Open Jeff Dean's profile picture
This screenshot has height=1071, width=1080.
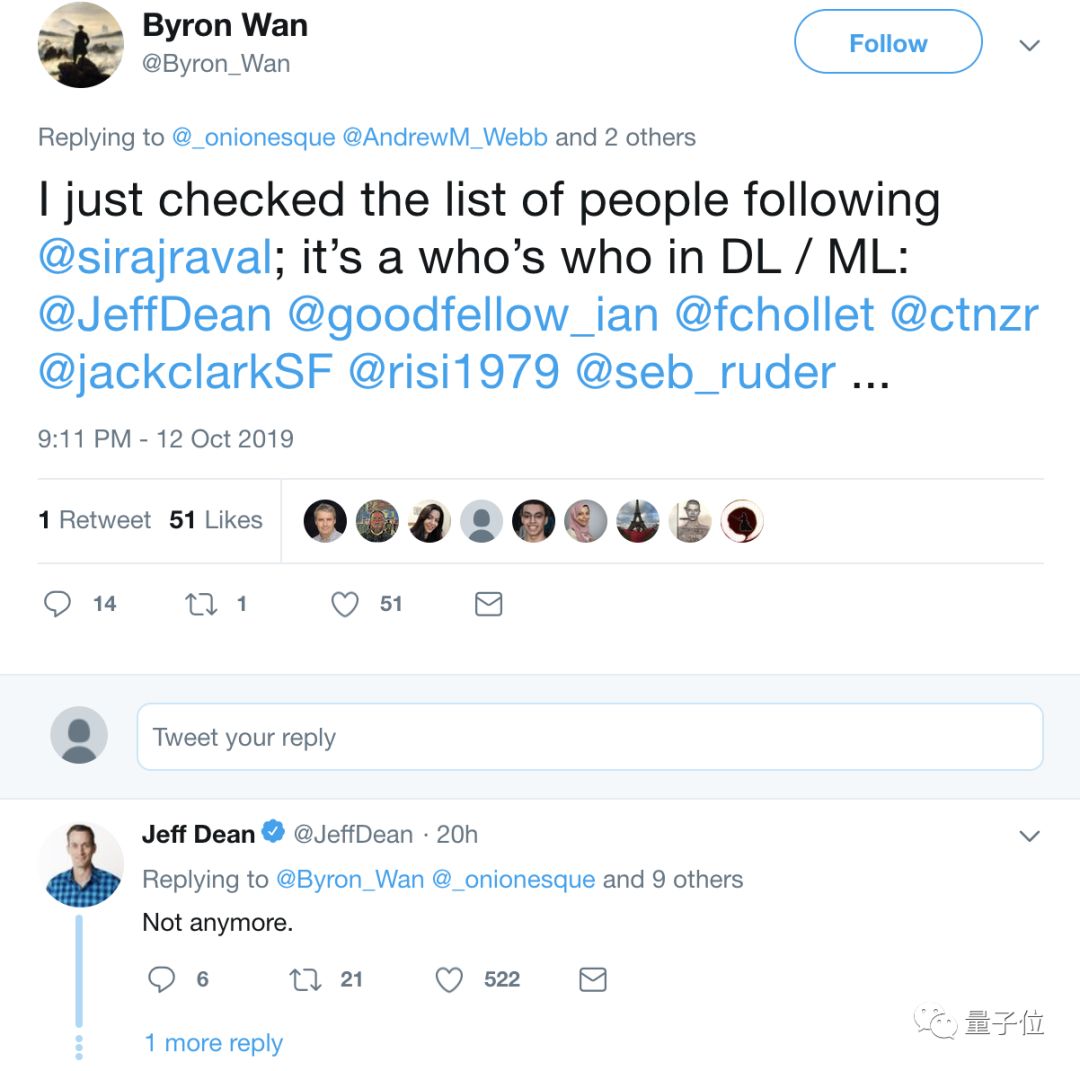(x=81, y=865)
